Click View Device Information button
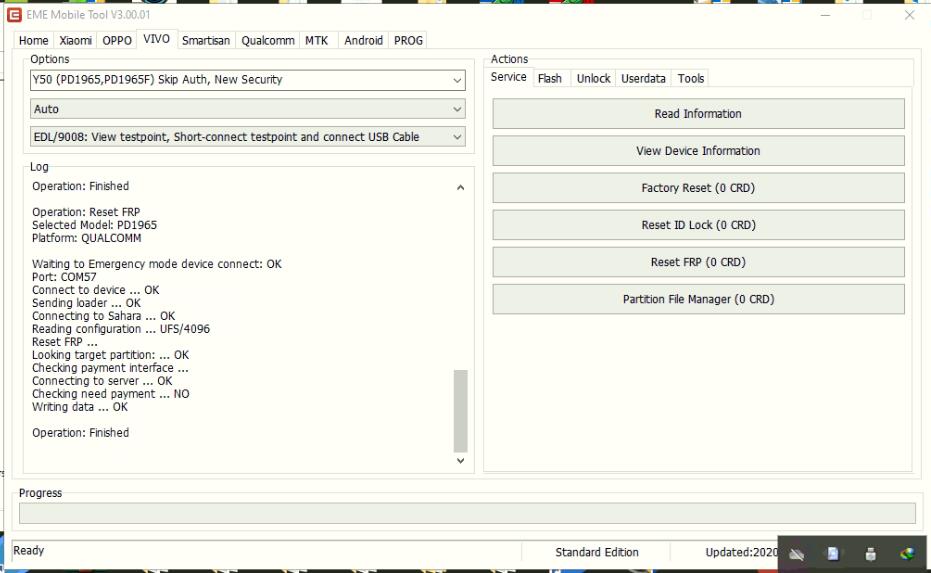Image resolution: width=931 pixels, height=573 pixels. coord(698,151)
